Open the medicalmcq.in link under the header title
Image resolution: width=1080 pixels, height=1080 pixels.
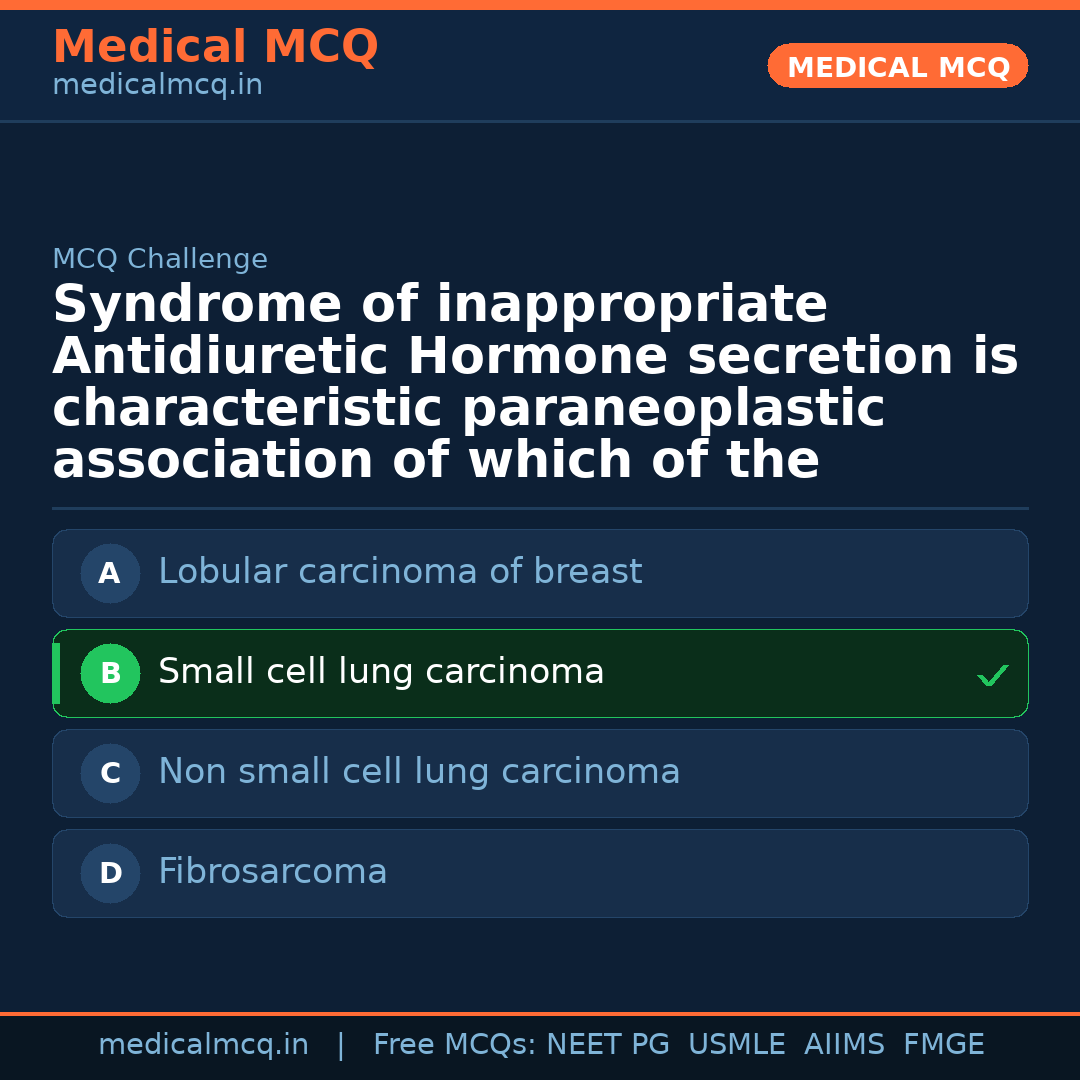click(157, 86)
